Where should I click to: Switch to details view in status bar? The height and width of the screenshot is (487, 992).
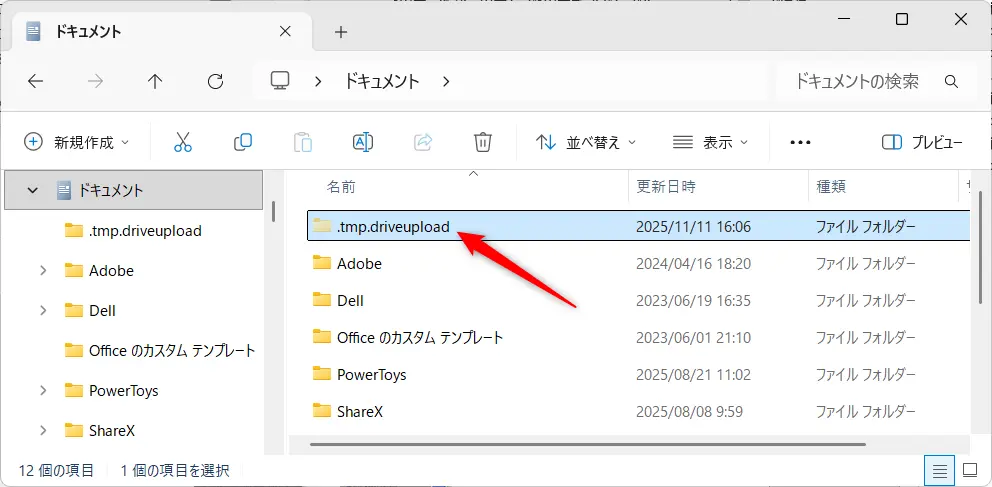pyautogui.click(x=939, y=469)
